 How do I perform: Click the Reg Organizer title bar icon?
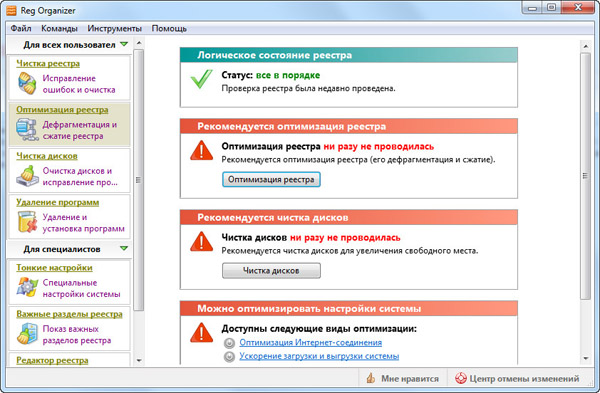11,10
